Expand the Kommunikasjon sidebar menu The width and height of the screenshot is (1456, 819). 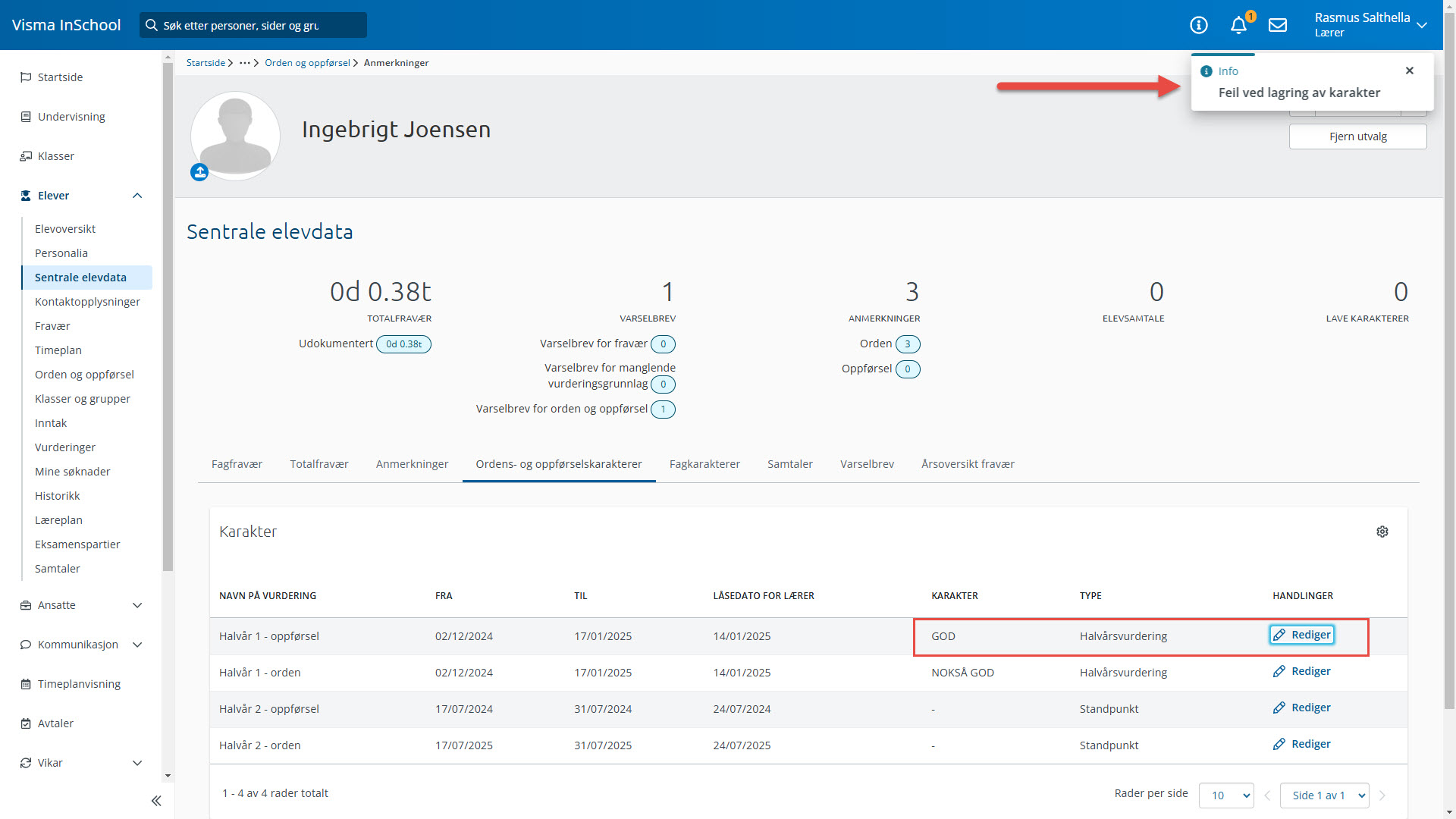click(x=137, y=645)
